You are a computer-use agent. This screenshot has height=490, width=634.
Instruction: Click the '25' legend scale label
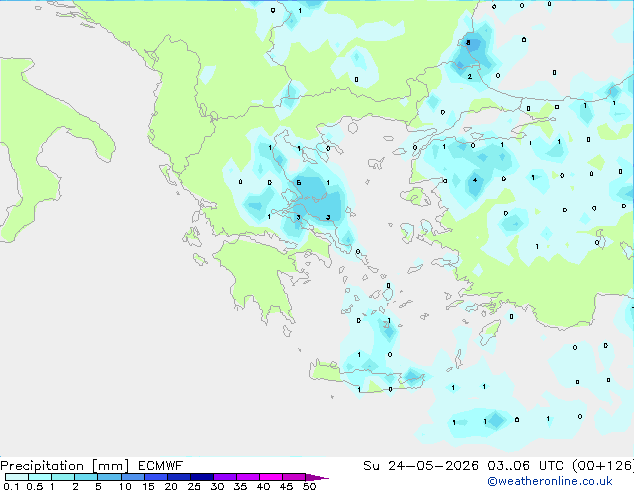[x=194, y=486]
